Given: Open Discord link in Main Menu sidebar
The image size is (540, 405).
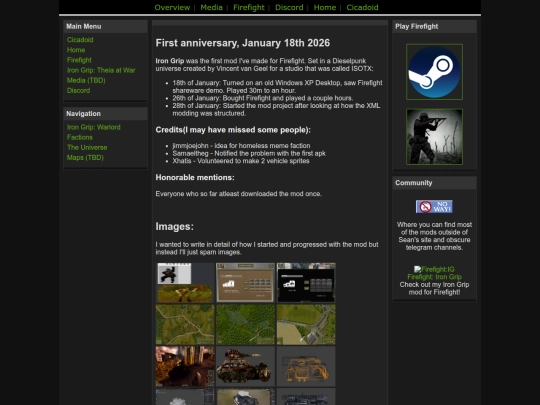Looking at the screenshot, I should [78, 91].
